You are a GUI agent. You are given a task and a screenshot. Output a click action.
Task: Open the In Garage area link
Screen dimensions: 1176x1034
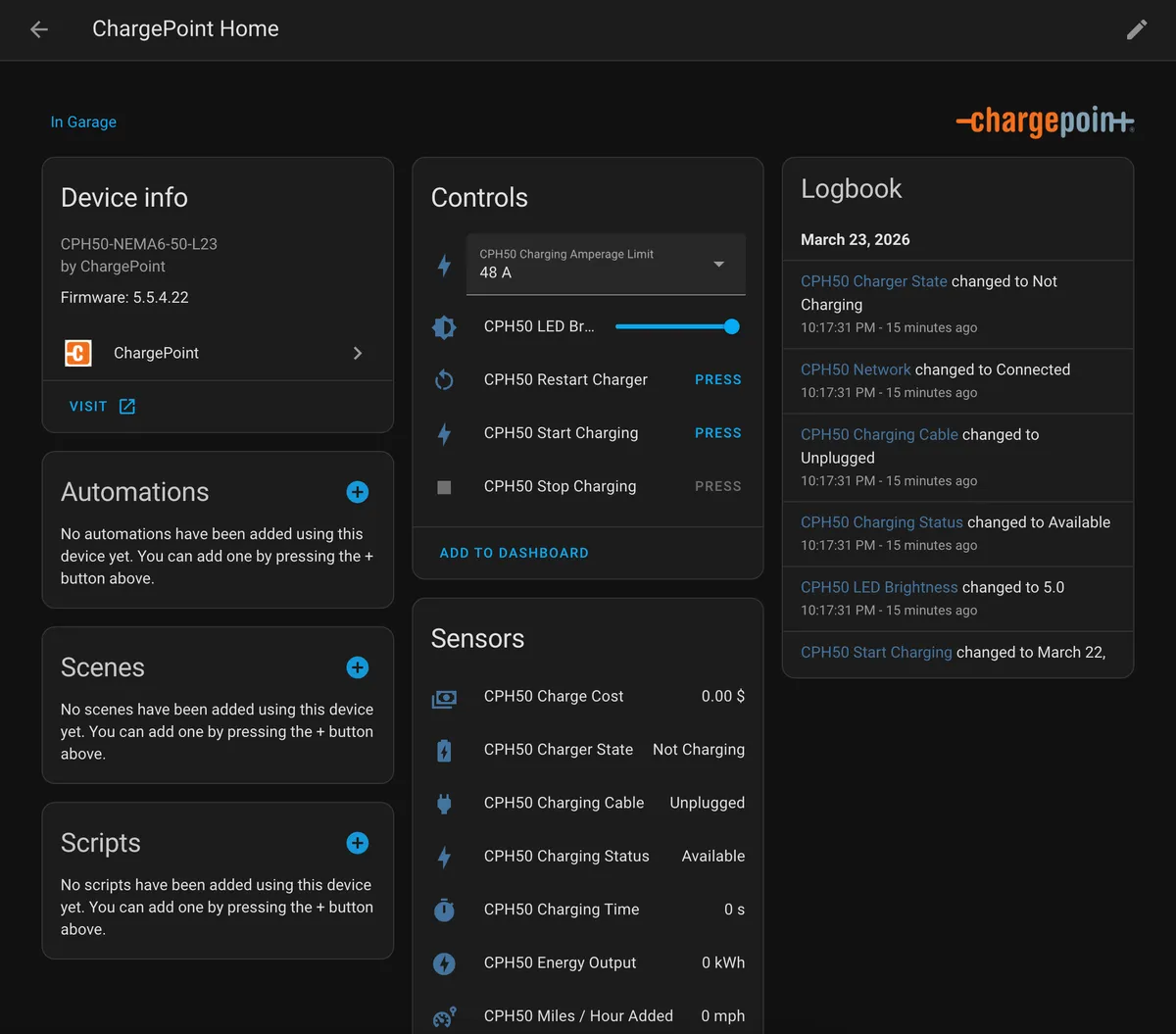click(83, 122)
